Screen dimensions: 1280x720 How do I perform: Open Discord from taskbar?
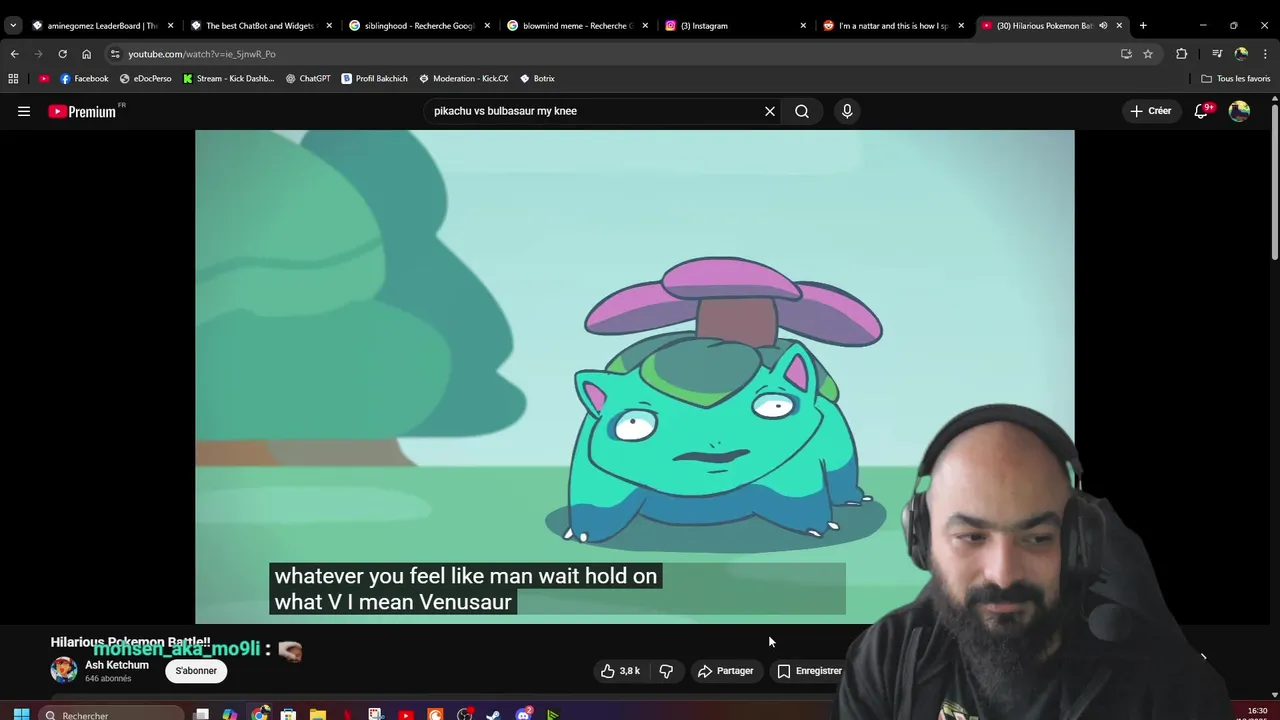click(523, 714)
